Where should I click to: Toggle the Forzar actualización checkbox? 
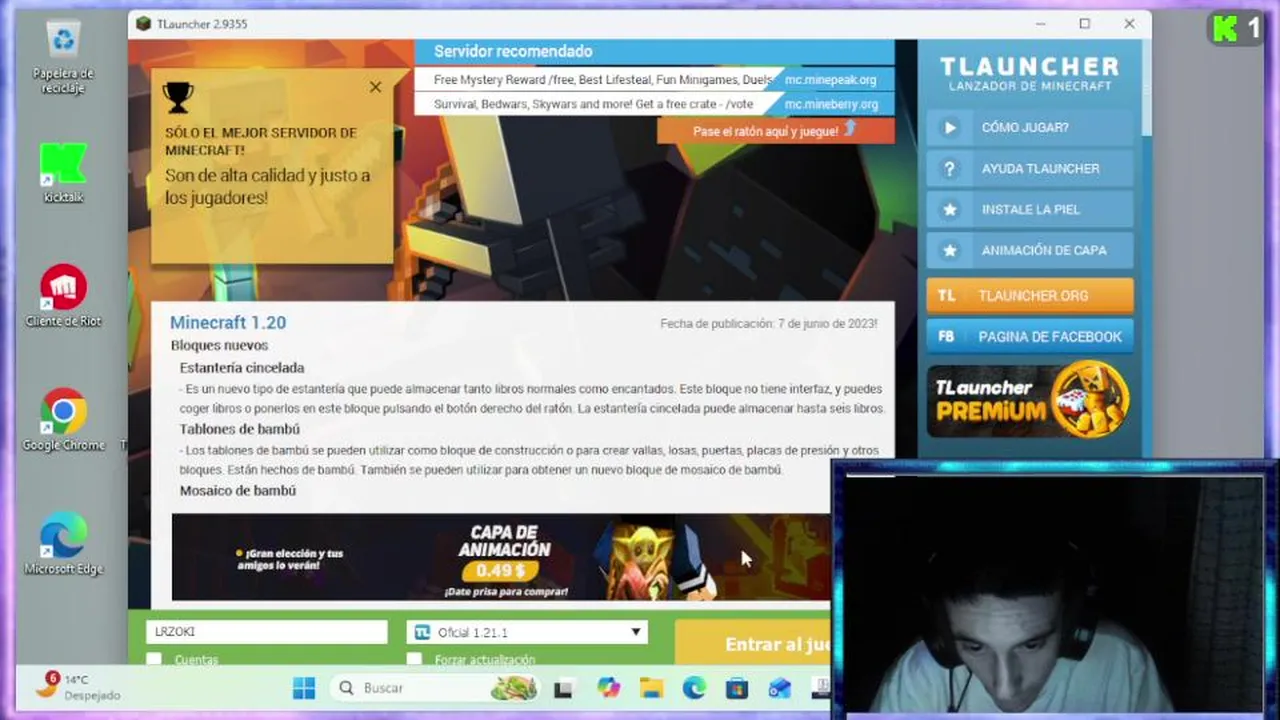pyautogui.click(x=414, y=659)
